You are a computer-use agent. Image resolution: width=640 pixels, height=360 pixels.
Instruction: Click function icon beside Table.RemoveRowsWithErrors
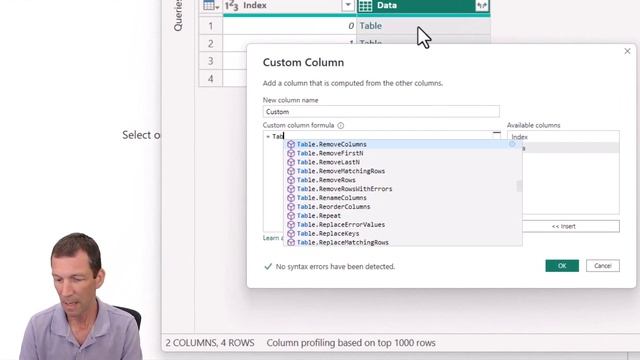[291, 189]
